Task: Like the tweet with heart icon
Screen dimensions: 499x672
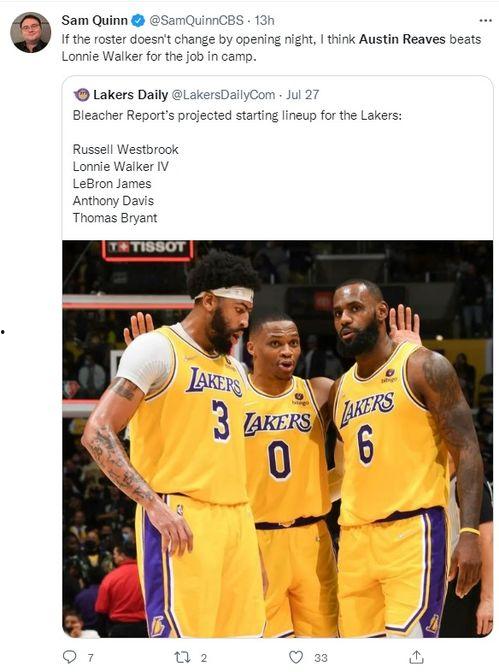Action: 296,657
